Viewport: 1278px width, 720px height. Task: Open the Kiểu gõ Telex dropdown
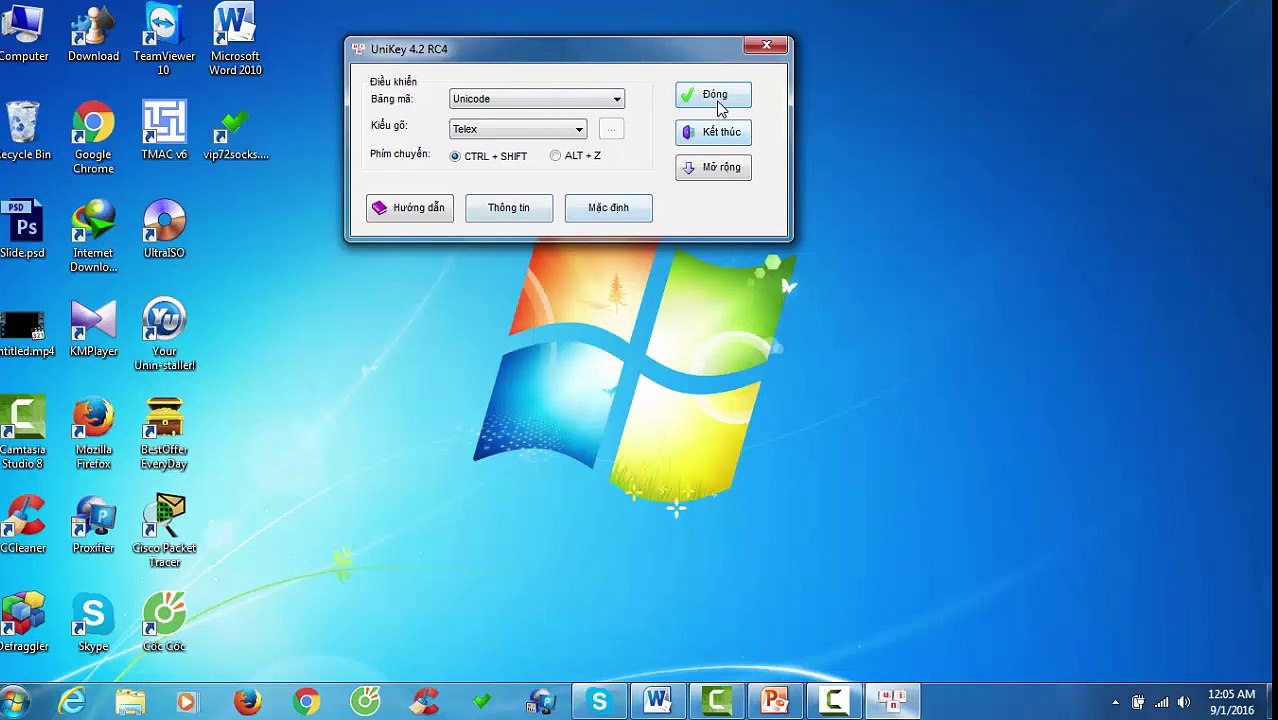click(518, 129)
